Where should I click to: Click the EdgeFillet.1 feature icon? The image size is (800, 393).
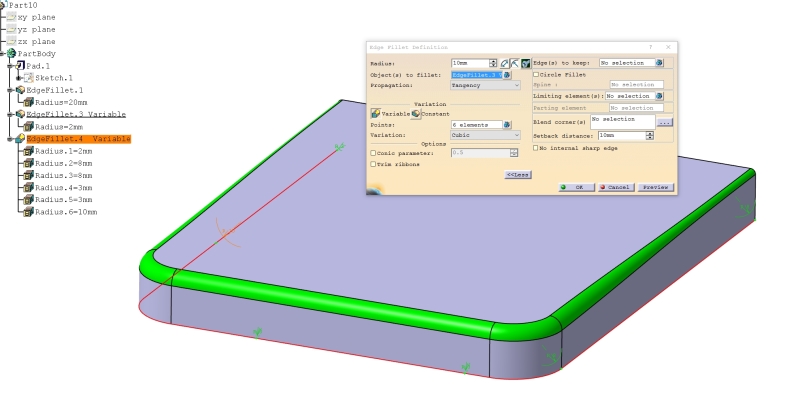tap(20, 90)
